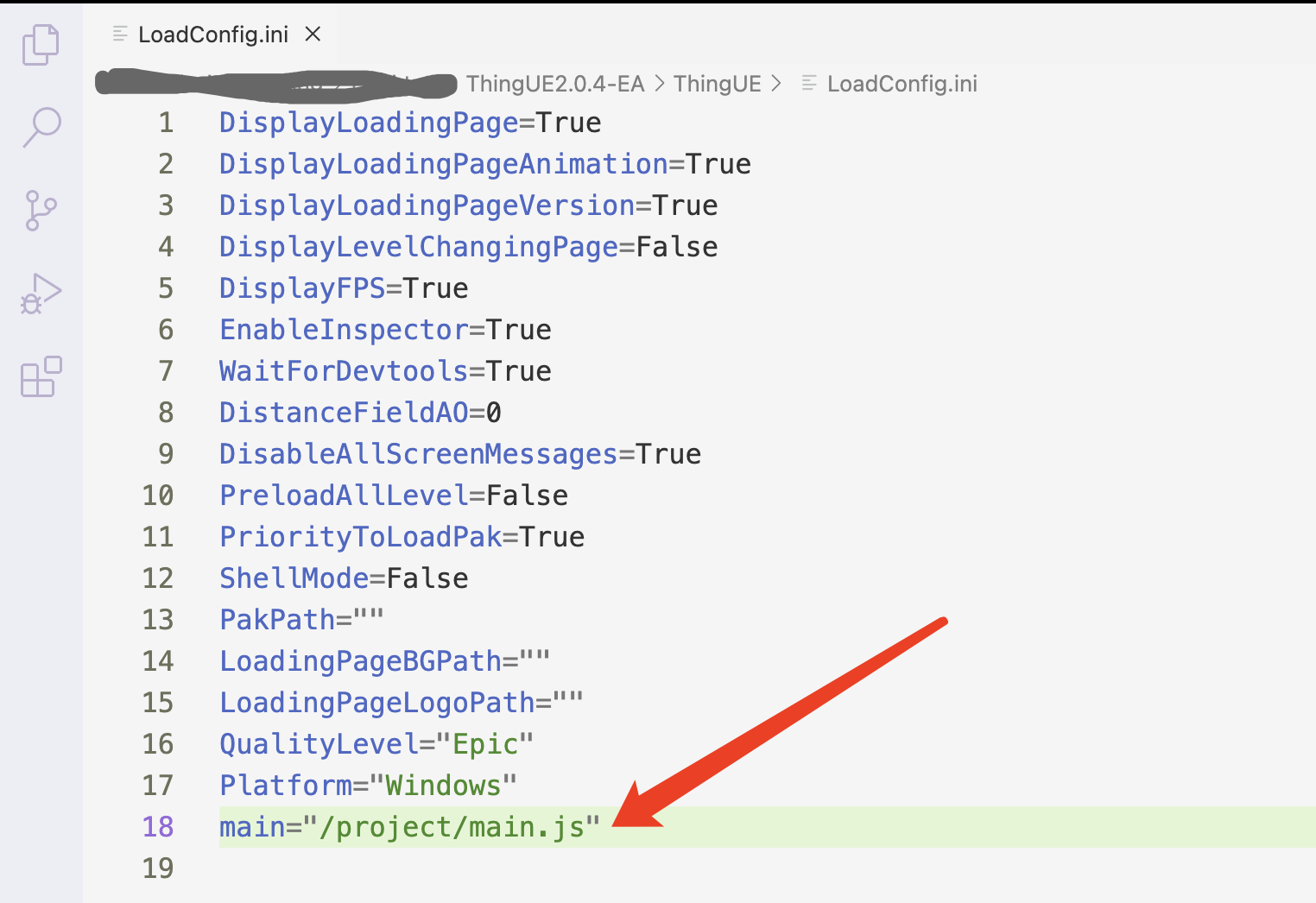Click the Platform="Windows" line
1316x903 pixels.
click(x=369, y=786)
